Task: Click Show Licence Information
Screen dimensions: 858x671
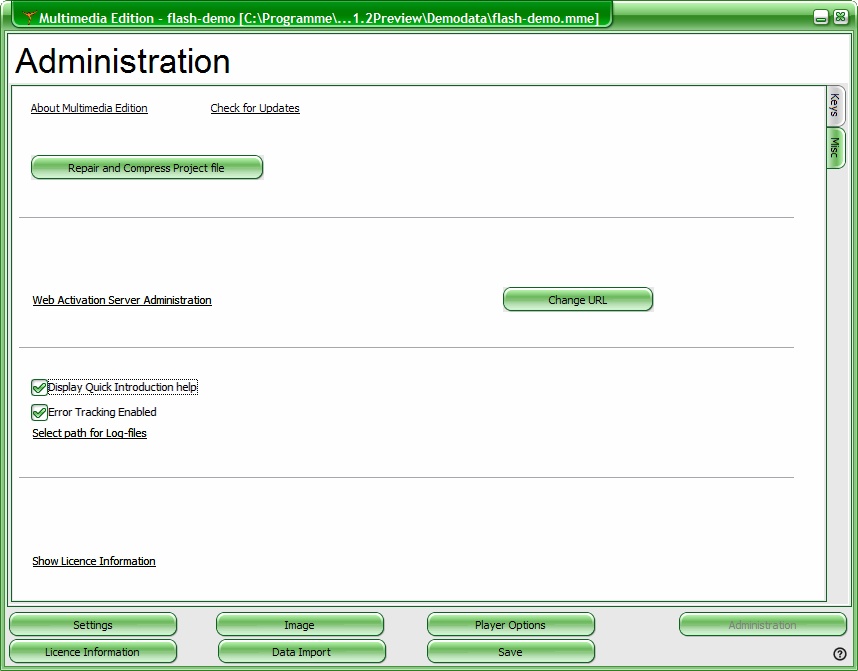Action: point(93,561)
